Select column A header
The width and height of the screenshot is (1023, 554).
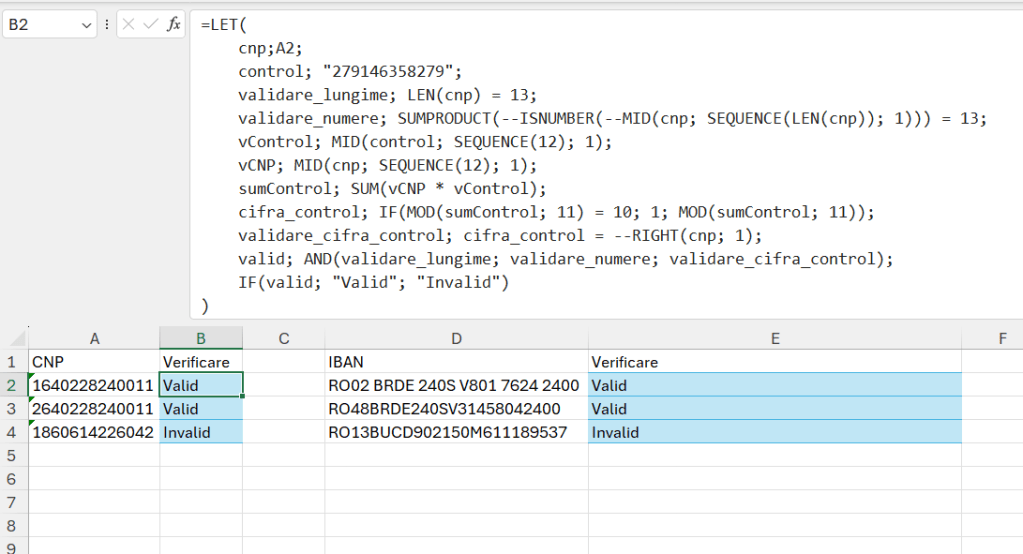(x=94, y=338)
